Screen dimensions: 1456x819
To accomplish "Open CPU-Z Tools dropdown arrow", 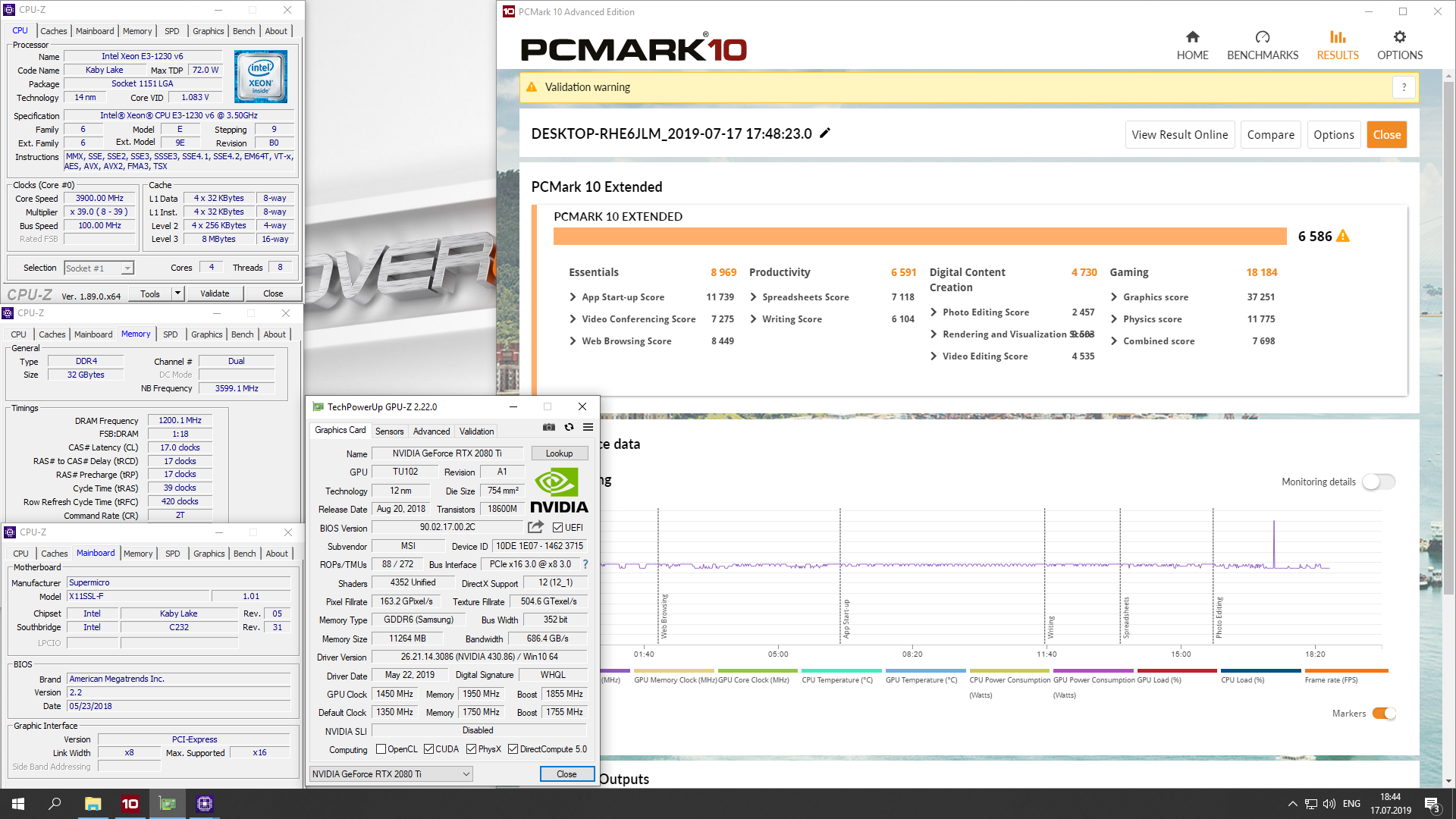I will (x=178, y=293).
